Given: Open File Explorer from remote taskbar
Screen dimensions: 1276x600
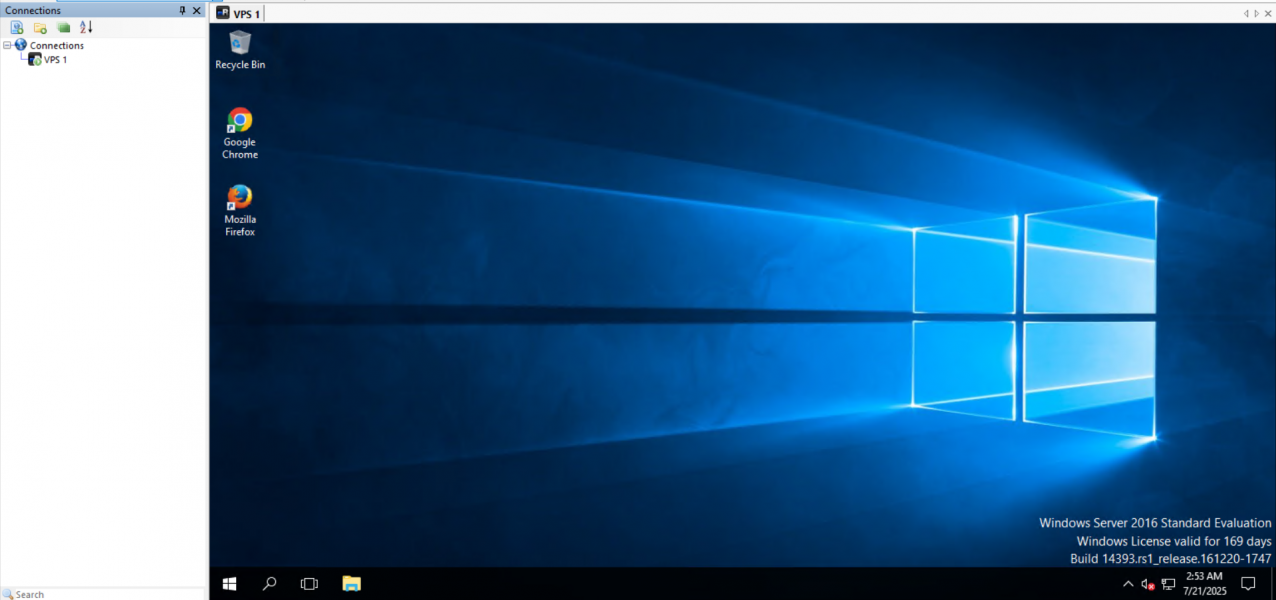Looking at the screenshot, I should (x=351, y=583).
